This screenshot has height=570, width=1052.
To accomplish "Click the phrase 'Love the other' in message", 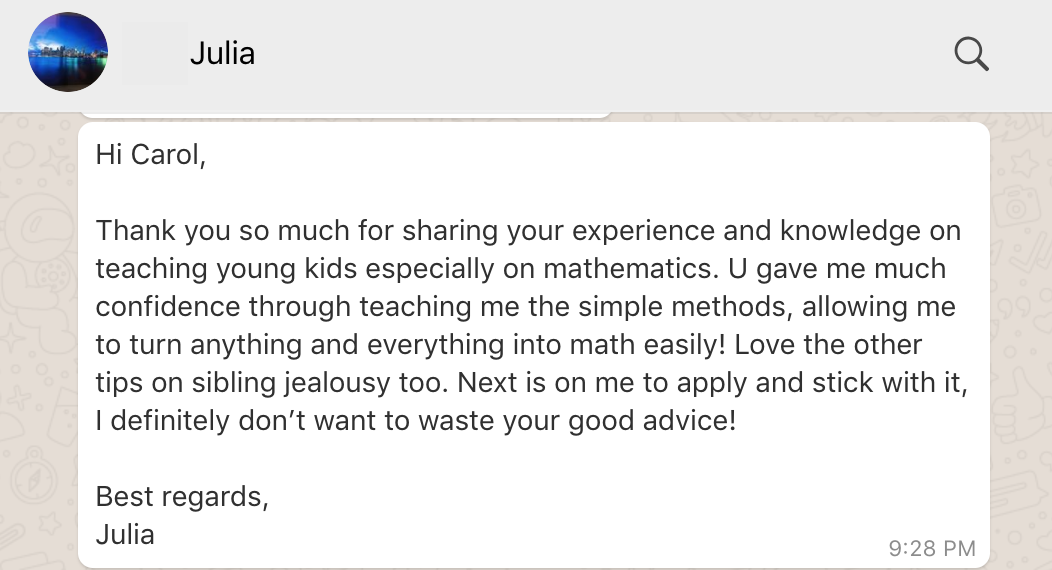I will 828,345.
